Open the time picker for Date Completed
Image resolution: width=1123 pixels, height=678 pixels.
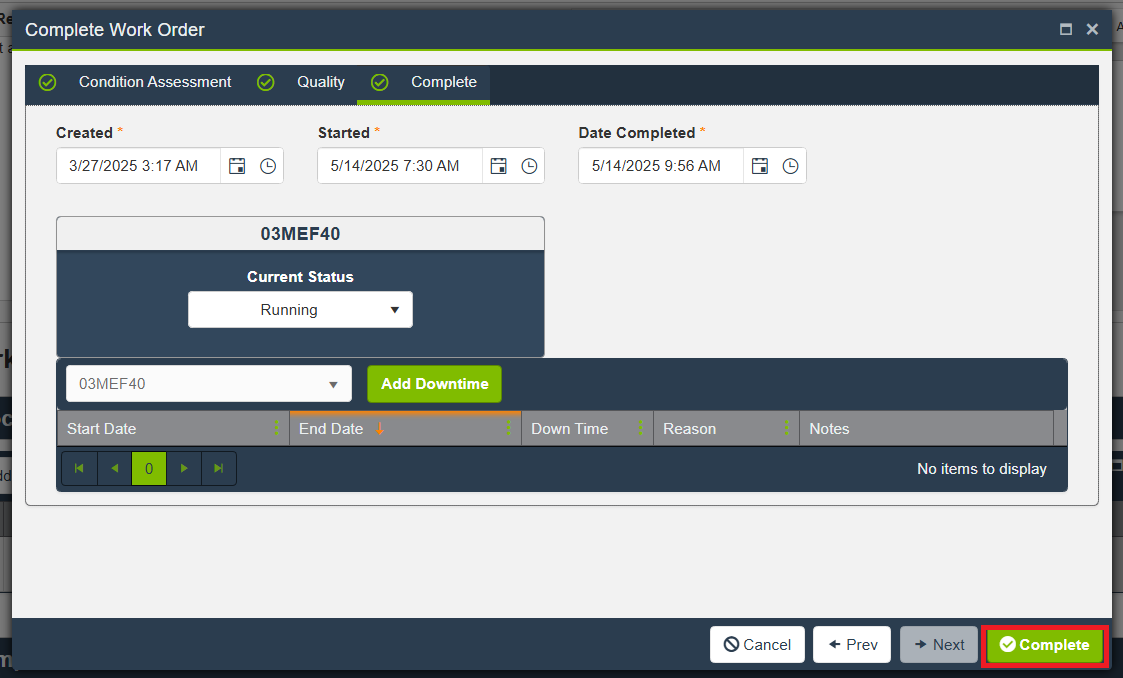point(790,165)
